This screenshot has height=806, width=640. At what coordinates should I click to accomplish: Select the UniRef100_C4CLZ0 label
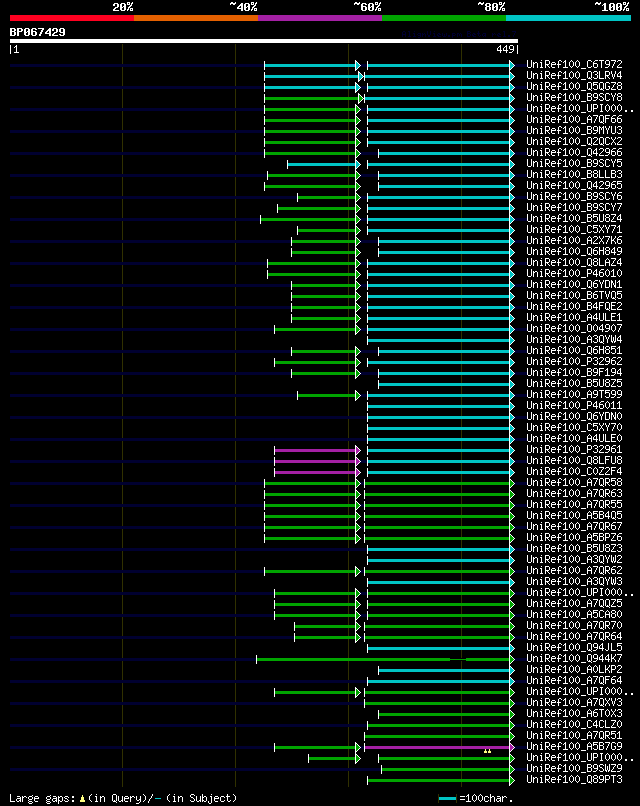(x=574, y=725)
